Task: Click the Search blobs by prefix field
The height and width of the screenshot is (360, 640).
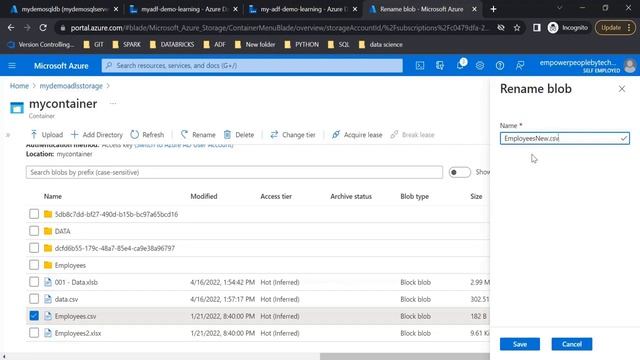Action: click(234, 172)
